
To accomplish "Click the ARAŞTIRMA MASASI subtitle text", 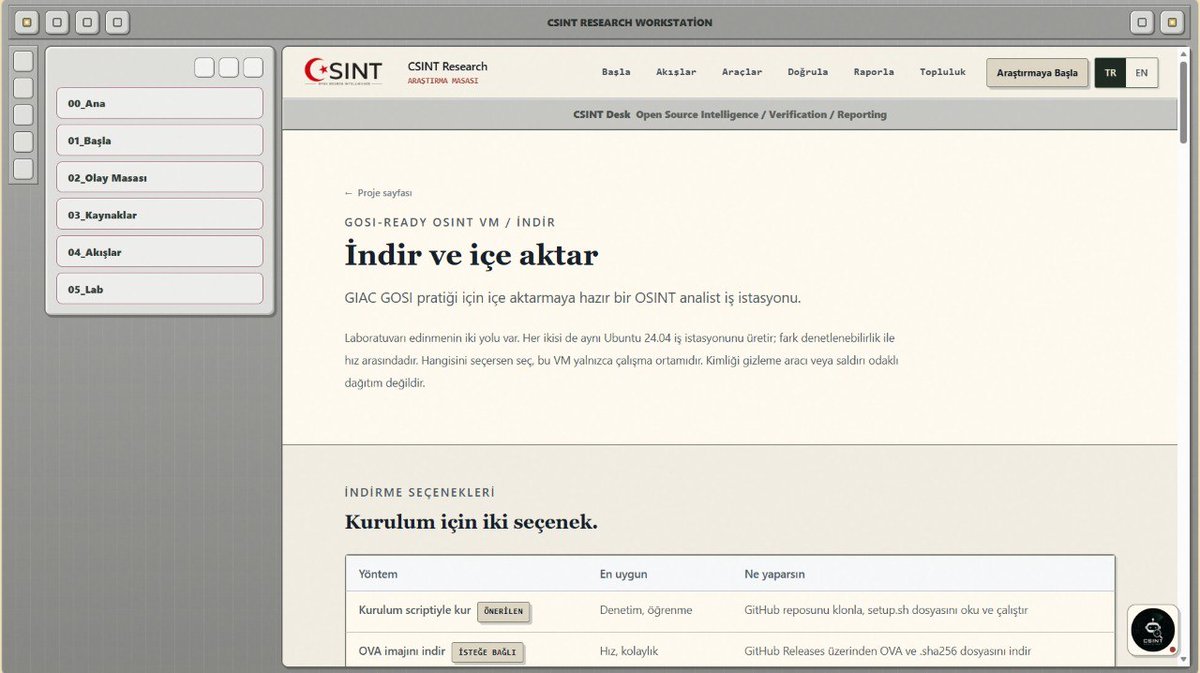I will pos(442,81).
